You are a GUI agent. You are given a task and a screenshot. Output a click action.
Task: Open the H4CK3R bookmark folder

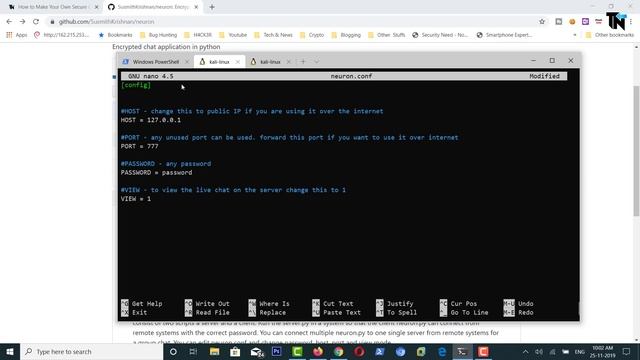[198, 35]
